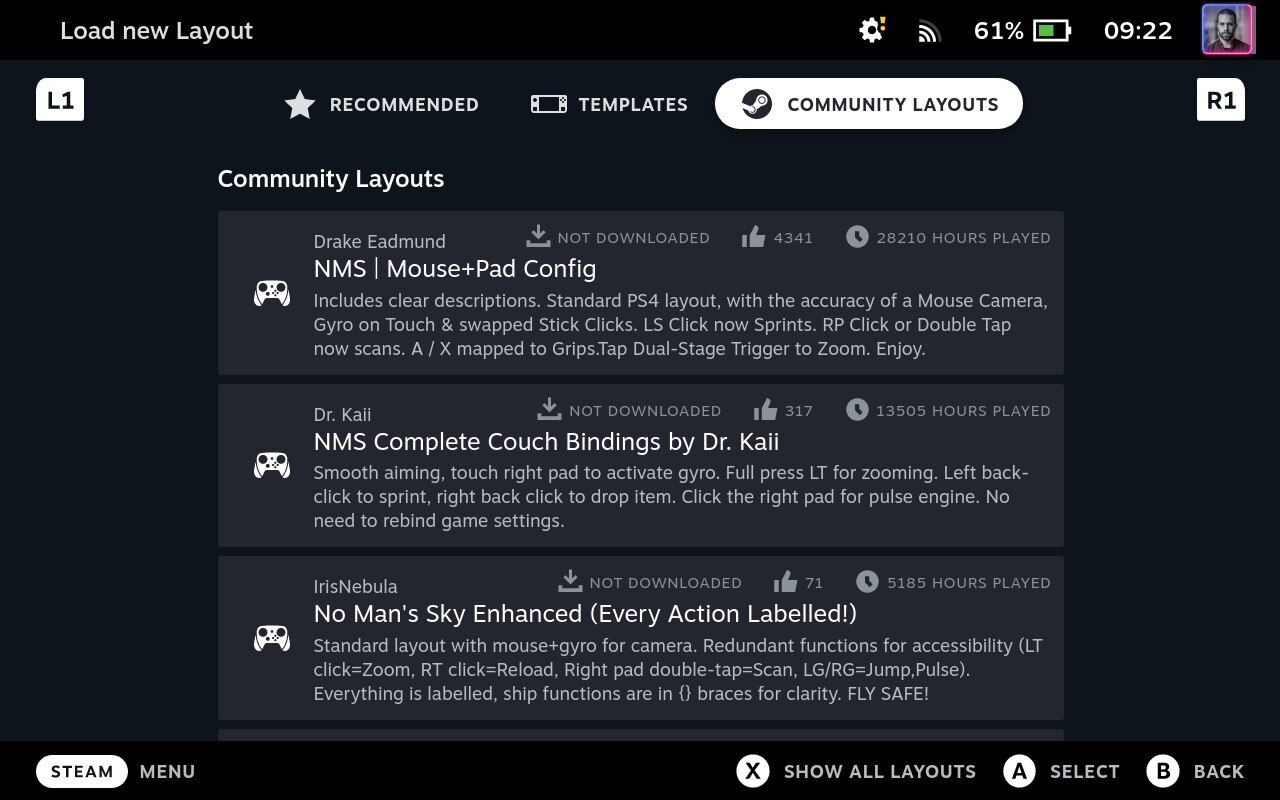This screenshot has width=1280, height=800.
Task: Click the 61% battery percentage text
Action: pos(999,31)
